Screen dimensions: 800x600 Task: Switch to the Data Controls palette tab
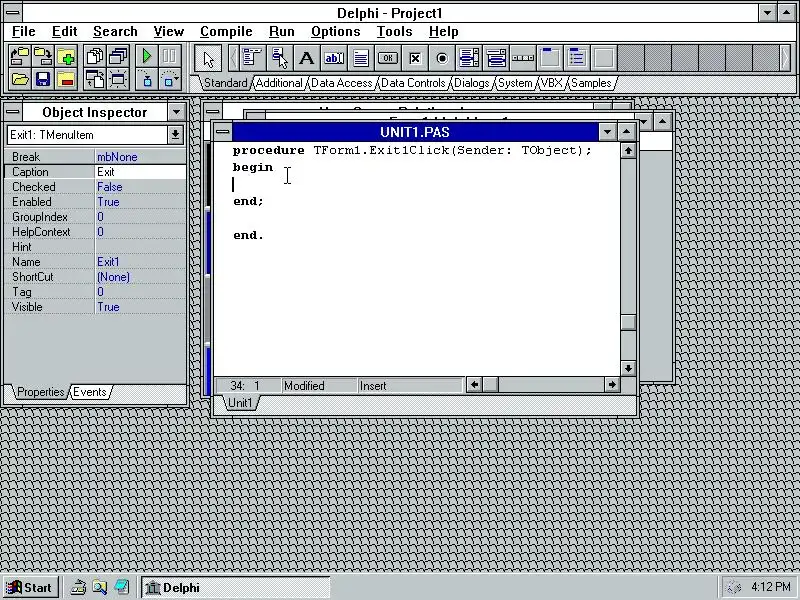(x=413, y=83)
